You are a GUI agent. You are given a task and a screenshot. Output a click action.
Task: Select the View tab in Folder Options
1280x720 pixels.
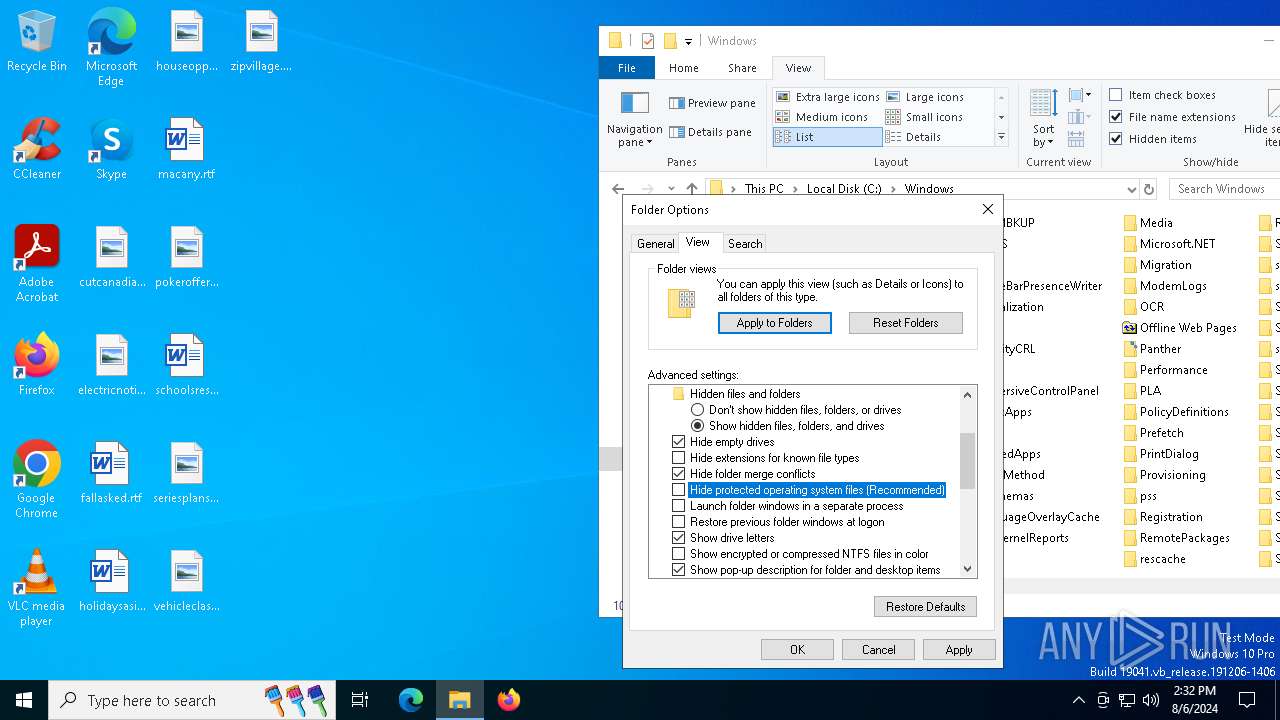click(x=698, y=242)
